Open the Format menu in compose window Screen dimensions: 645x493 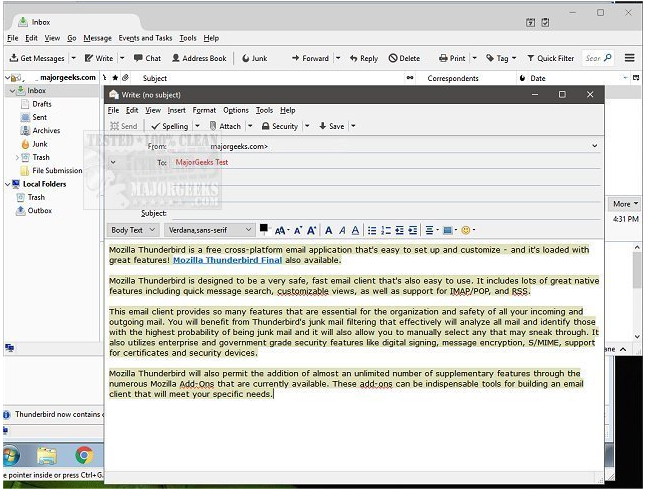click(204, 110)
